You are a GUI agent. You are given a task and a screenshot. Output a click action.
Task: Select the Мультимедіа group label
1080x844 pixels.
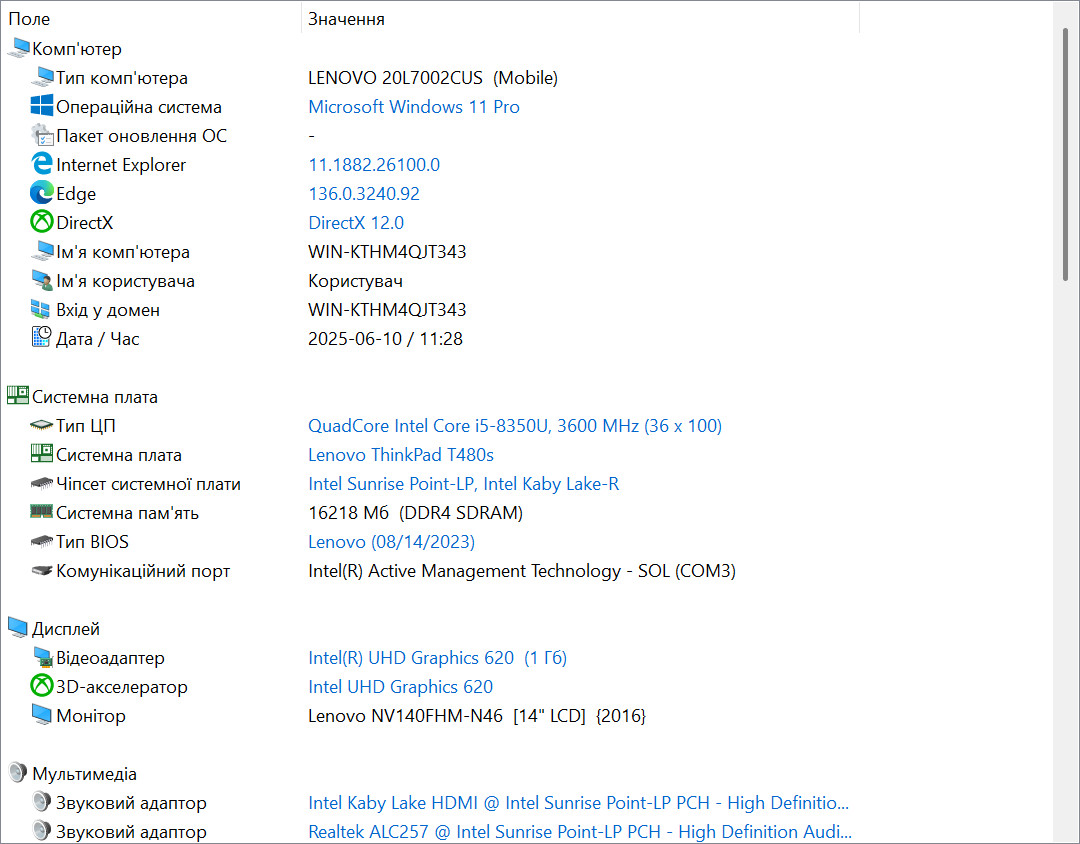[84, 774]
